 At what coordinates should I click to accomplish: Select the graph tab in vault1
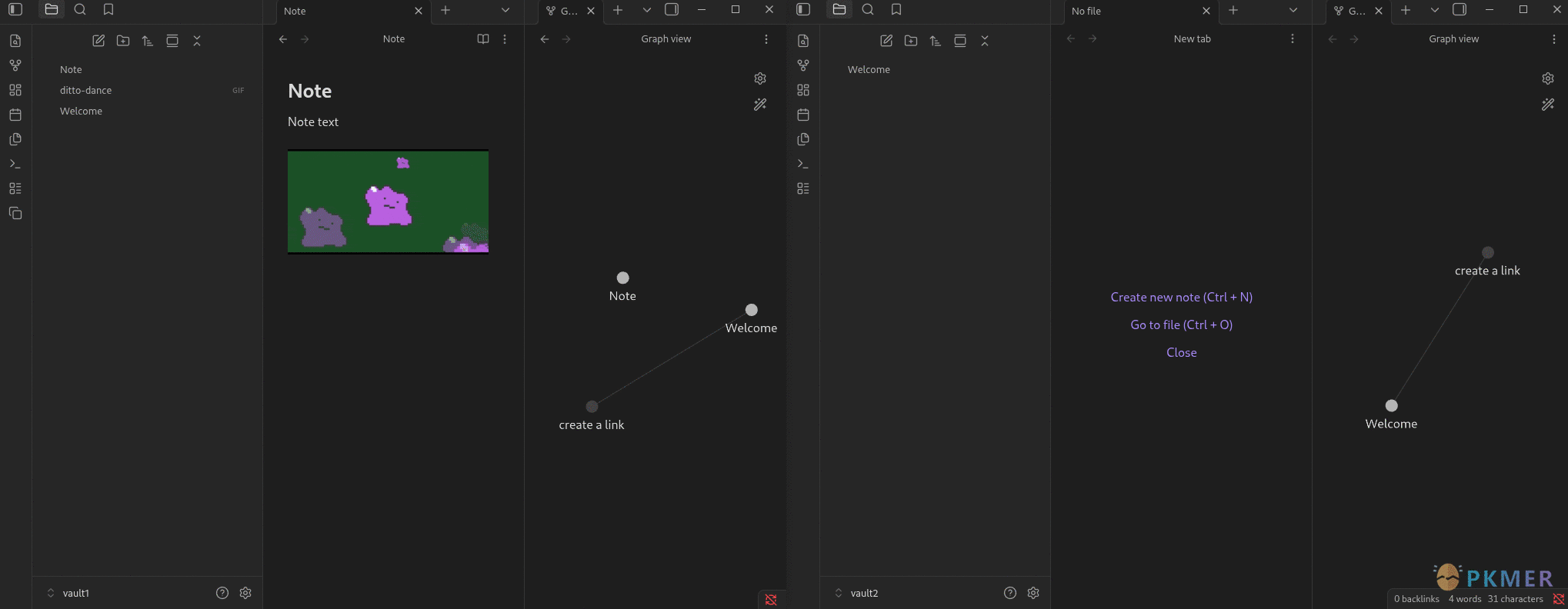click(569, 12)
